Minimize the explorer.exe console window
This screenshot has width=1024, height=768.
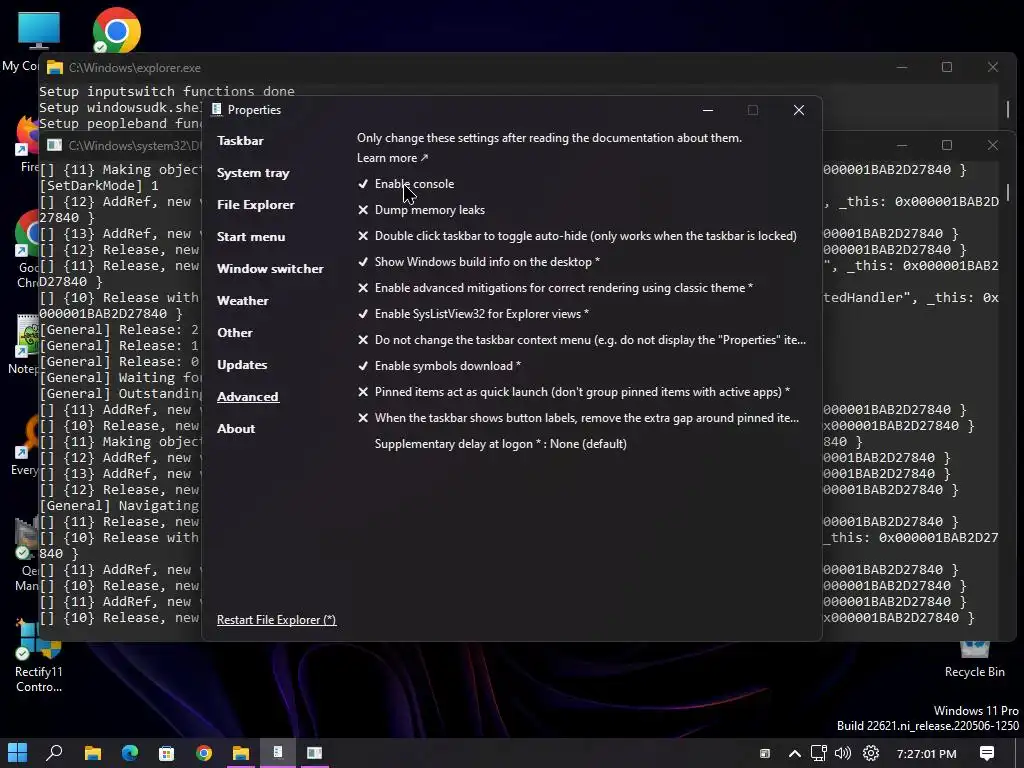(902, 67)
